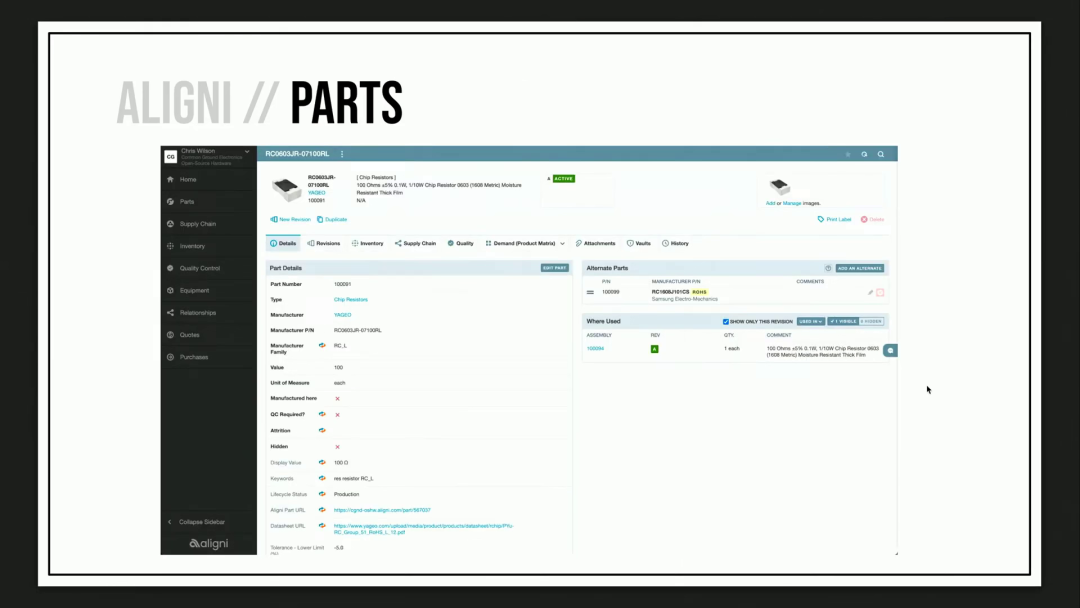Click the custom-parameter icon beside Lifecycle Status
The width and height of the screenshot is (1080, 608).
click(x=322, y=494)
